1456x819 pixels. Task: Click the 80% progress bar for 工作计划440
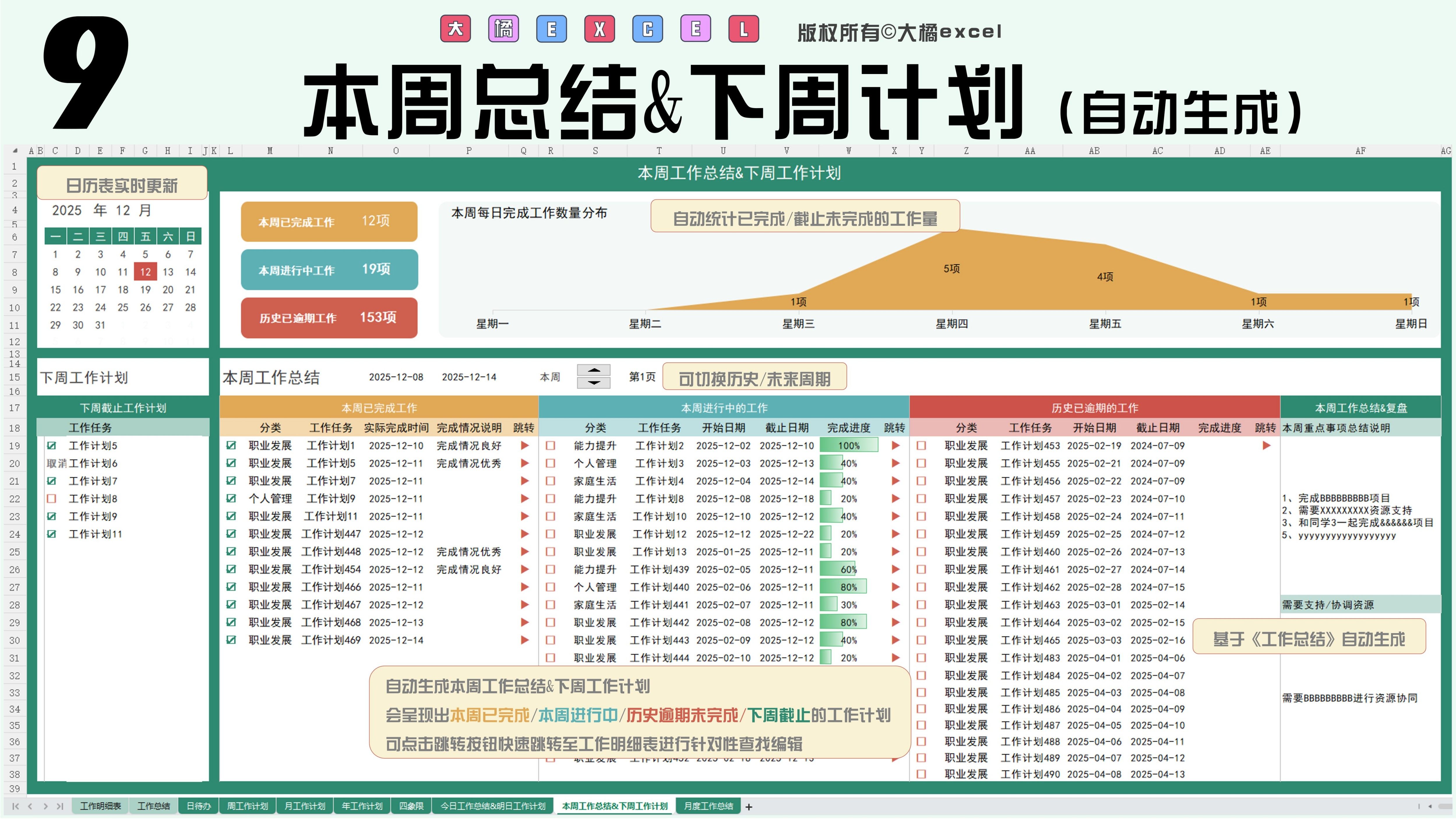[x=843, y=587]
